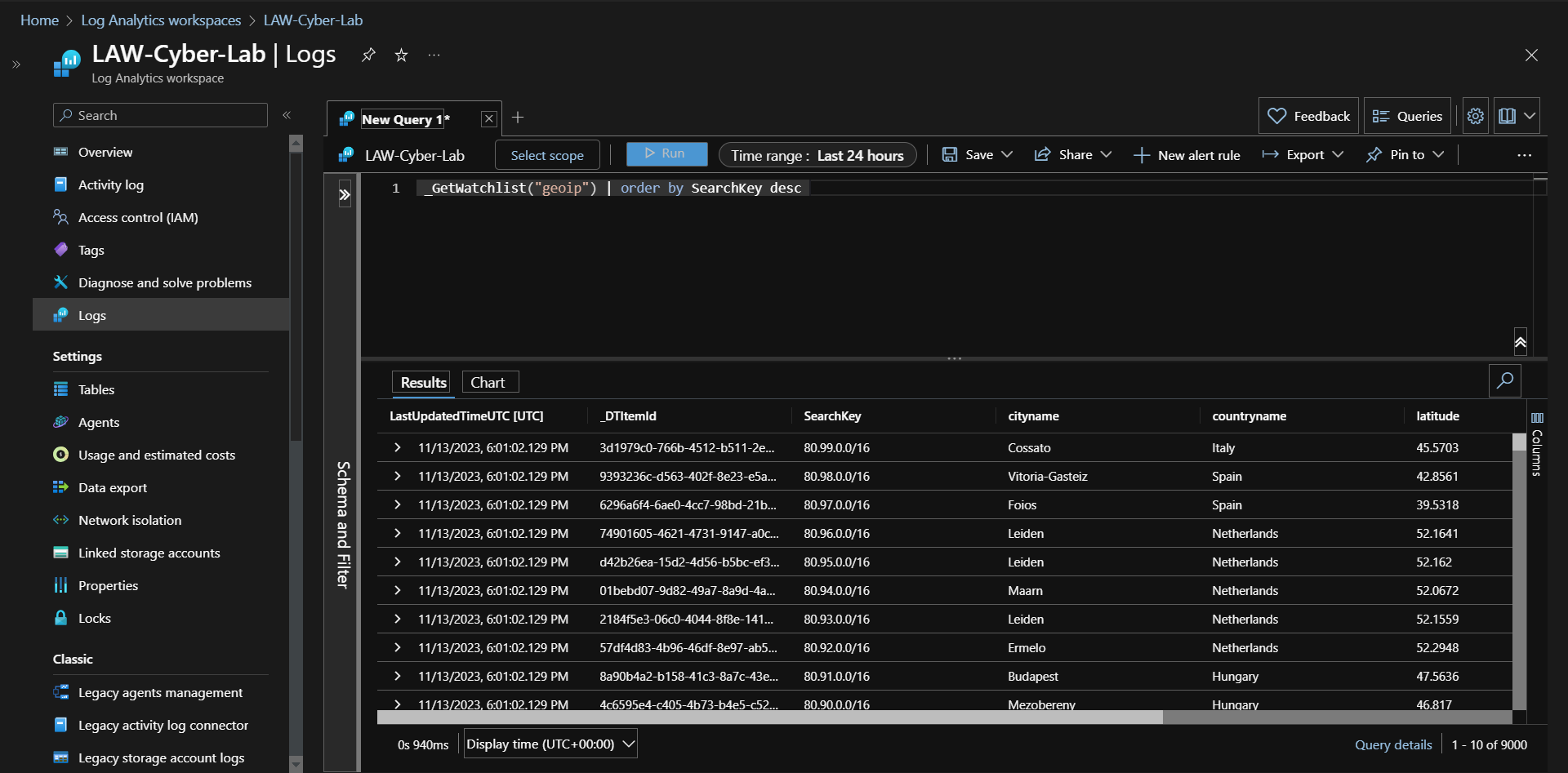The width and height of the screenshot is (1568, 773).
Task: Expand the Foios result row
Action: point(398,504)
